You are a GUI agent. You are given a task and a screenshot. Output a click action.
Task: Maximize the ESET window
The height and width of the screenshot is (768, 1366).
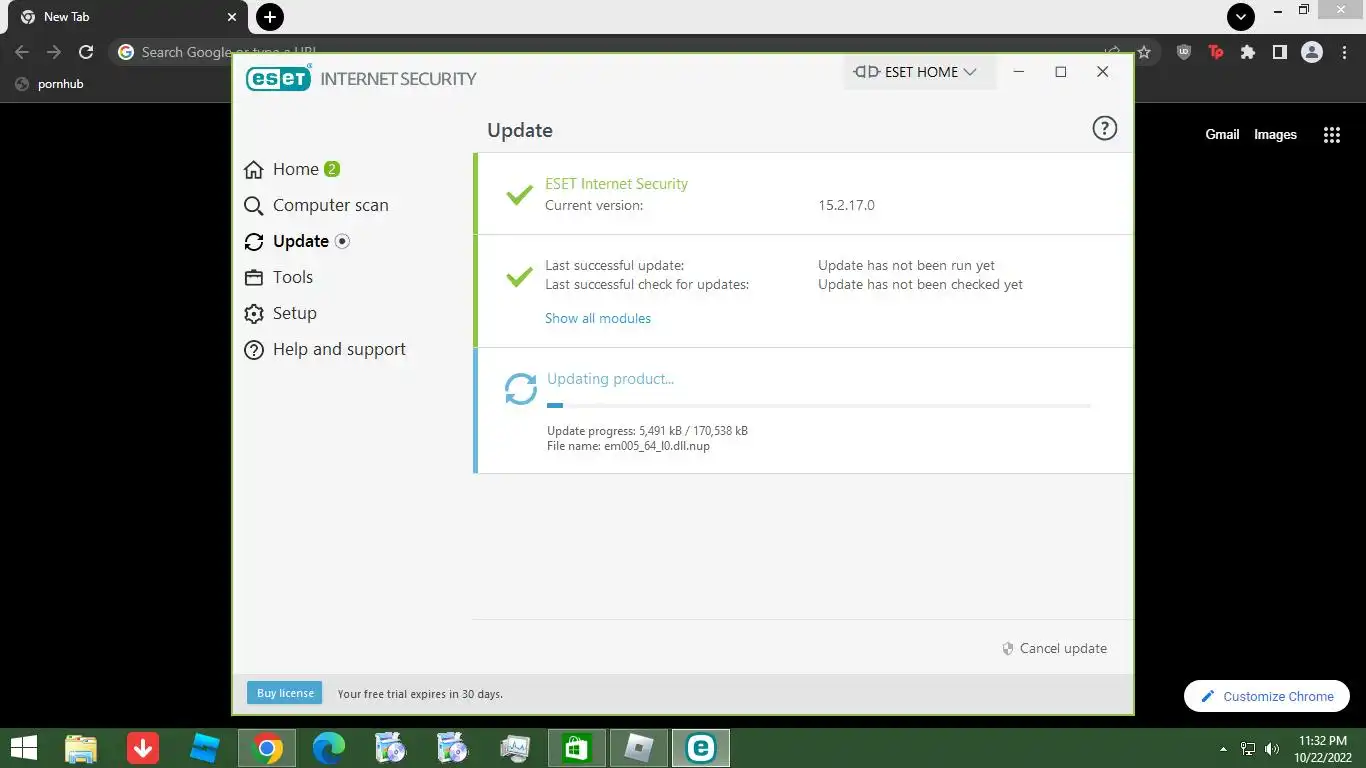[x=1061, y=72]
